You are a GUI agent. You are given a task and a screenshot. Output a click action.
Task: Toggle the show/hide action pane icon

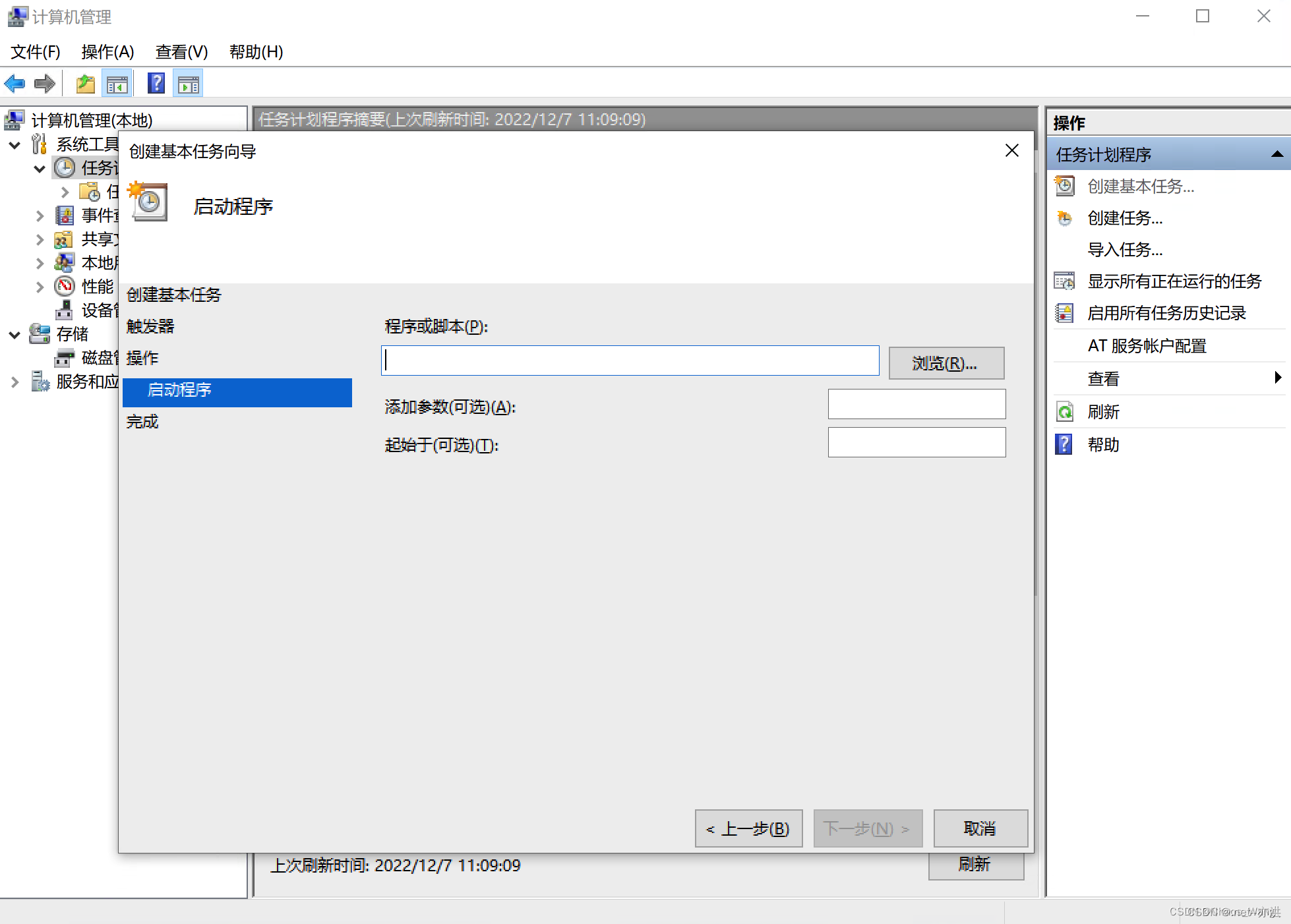point(189,84)
